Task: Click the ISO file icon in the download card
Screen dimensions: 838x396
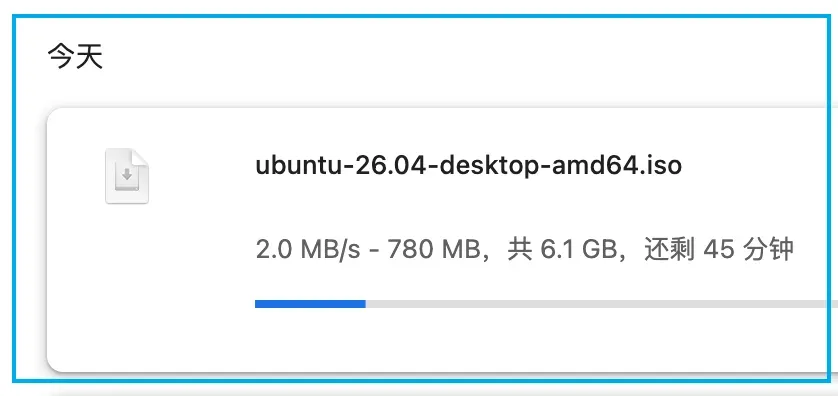Action: (127, 176)
